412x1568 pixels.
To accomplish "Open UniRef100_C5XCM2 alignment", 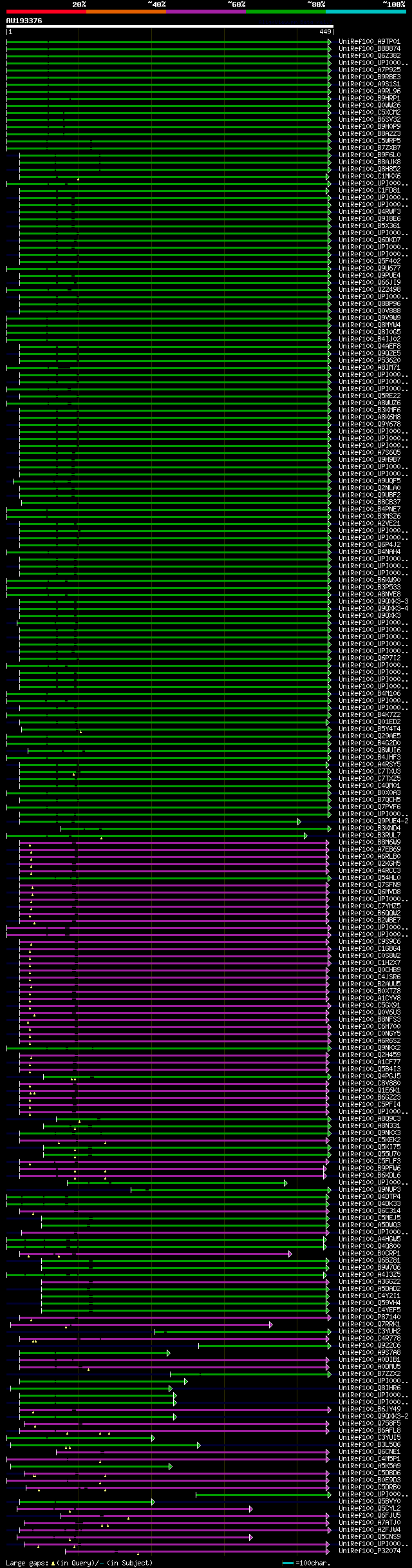I will point(370,113).
